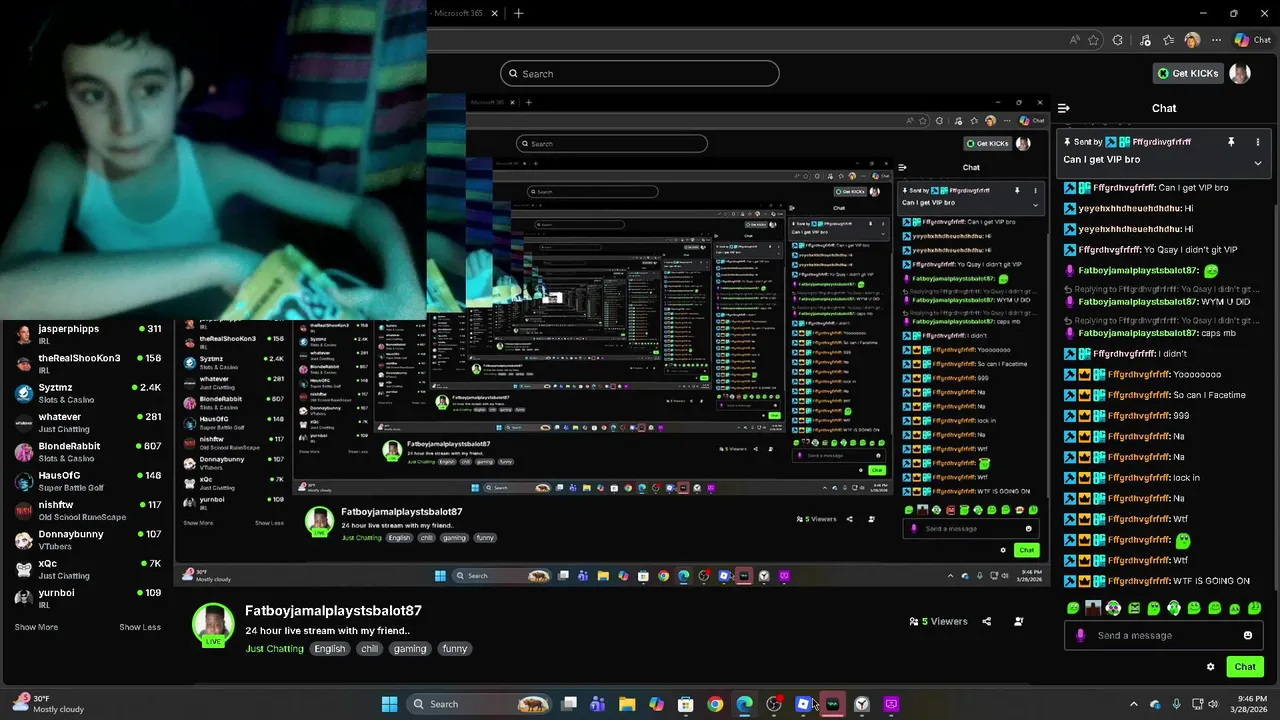Select the last green emote in quick row

pos(1255,608)
